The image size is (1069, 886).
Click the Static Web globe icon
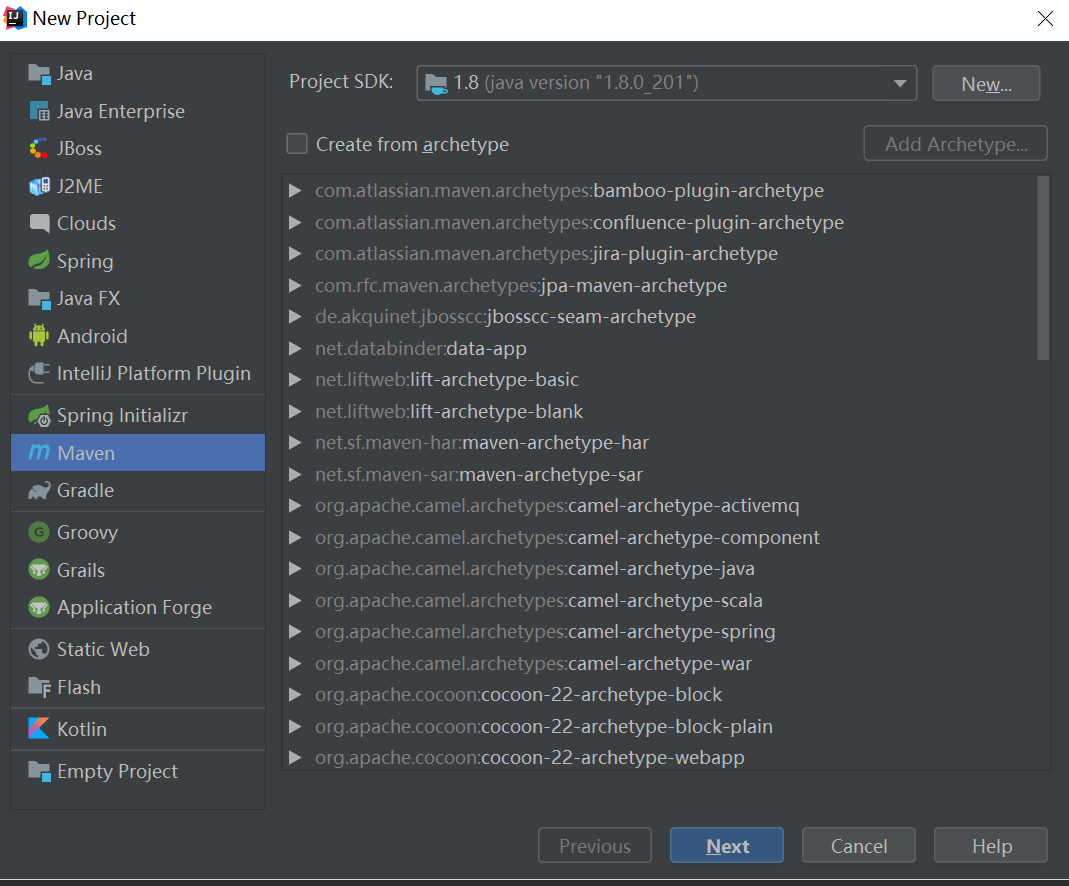pos(39,649)
